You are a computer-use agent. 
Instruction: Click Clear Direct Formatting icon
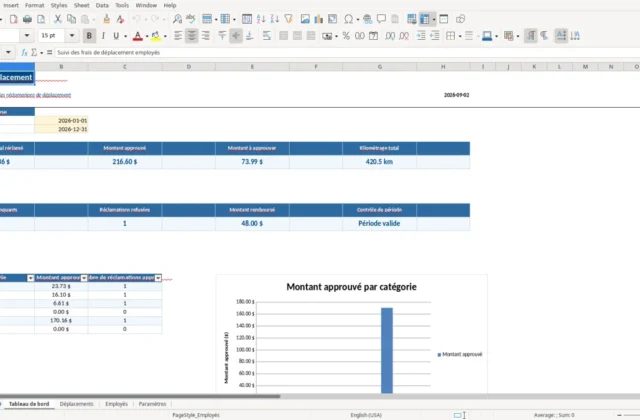pos(120,19)
